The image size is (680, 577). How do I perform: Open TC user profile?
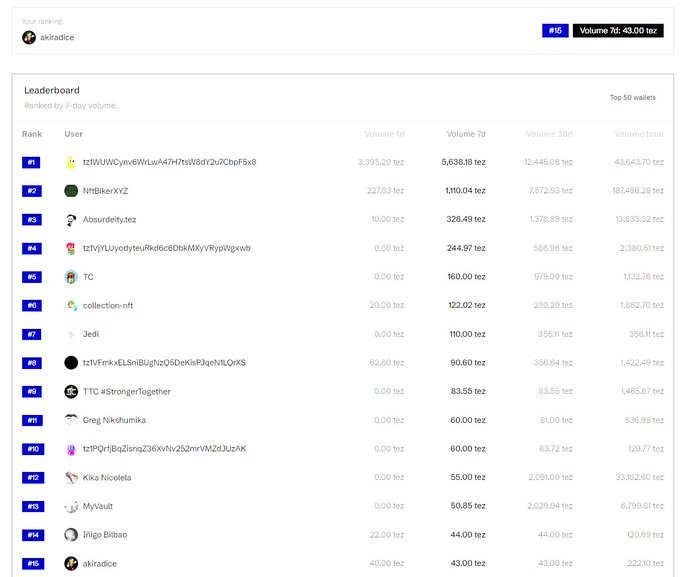88,277
